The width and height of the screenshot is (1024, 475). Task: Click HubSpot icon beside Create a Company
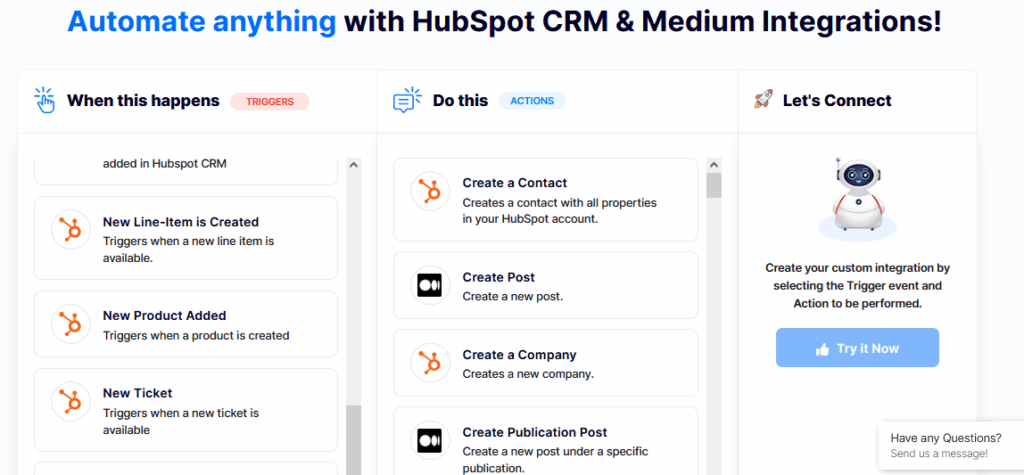coord(430,363)
